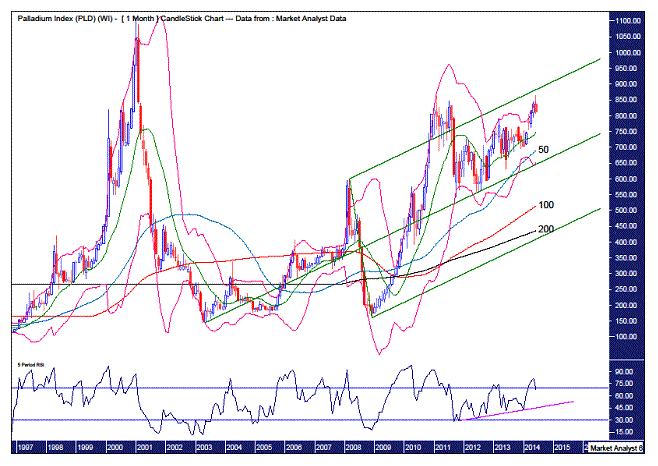Select the 2012 year marker on time axis

tap(473, 448)
